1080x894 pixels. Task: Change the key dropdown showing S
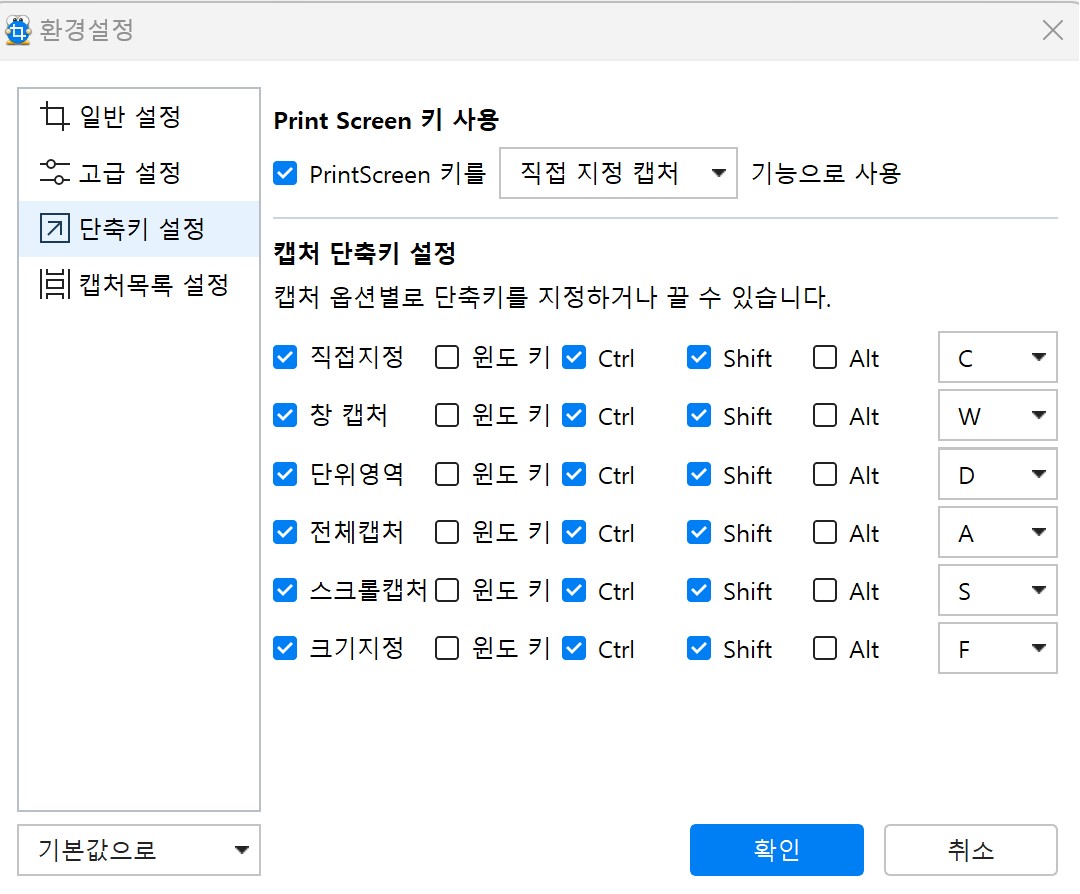coord(997,590)
